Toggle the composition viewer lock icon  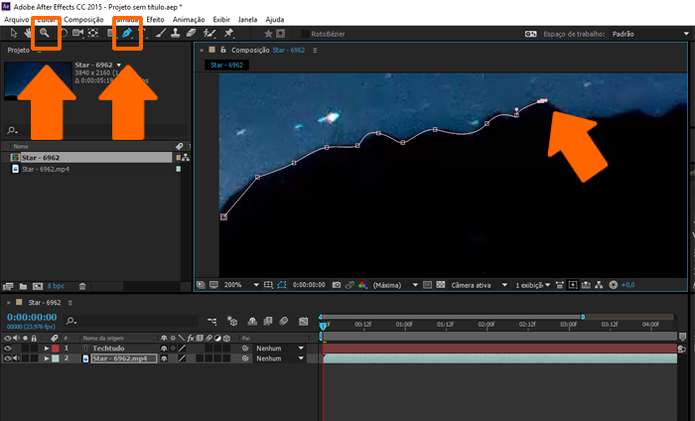(223, 50)
